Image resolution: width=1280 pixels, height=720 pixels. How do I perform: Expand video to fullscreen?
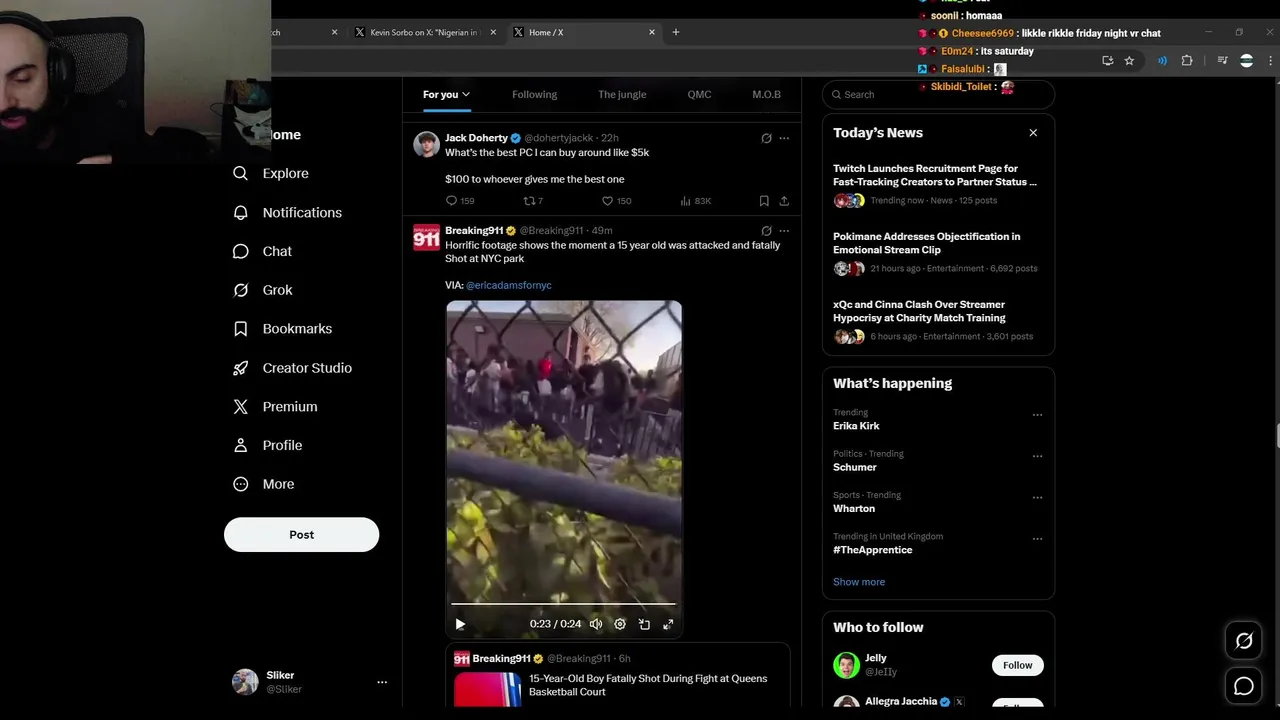point(668,624)
